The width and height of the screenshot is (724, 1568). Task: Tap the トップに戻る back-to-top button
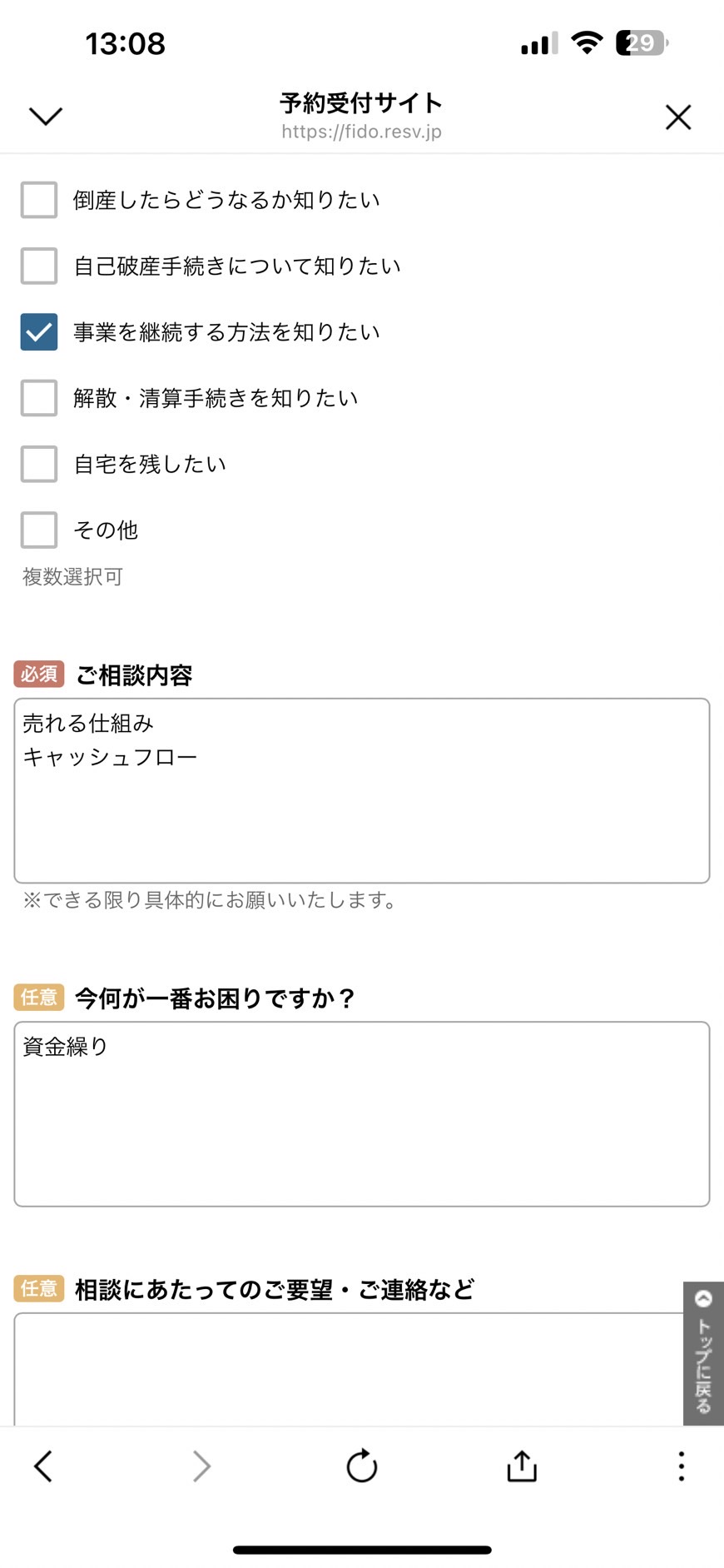(x=703, y=1353)
